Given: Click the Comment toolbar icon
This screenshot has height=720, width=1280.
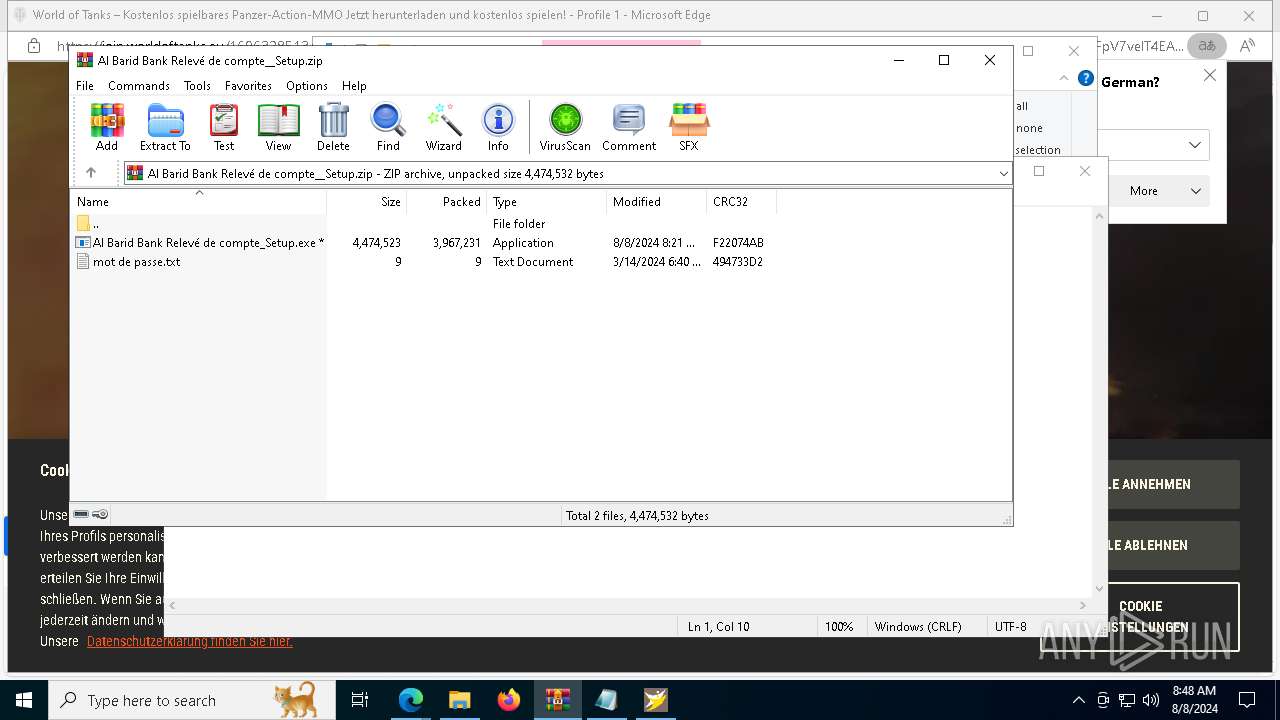Looking at the screenshot, I should pyautogui.click(x=629, y=127).
